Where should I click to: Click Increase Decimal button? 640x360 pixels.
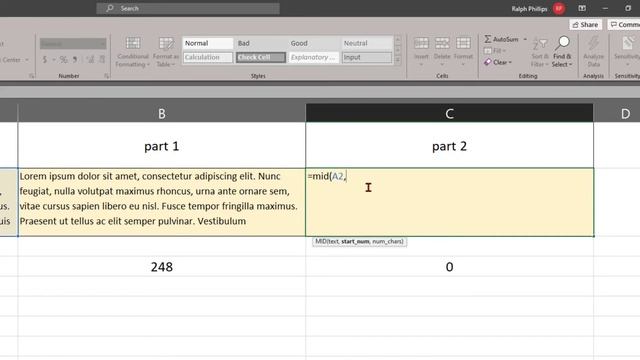point(90,60)
